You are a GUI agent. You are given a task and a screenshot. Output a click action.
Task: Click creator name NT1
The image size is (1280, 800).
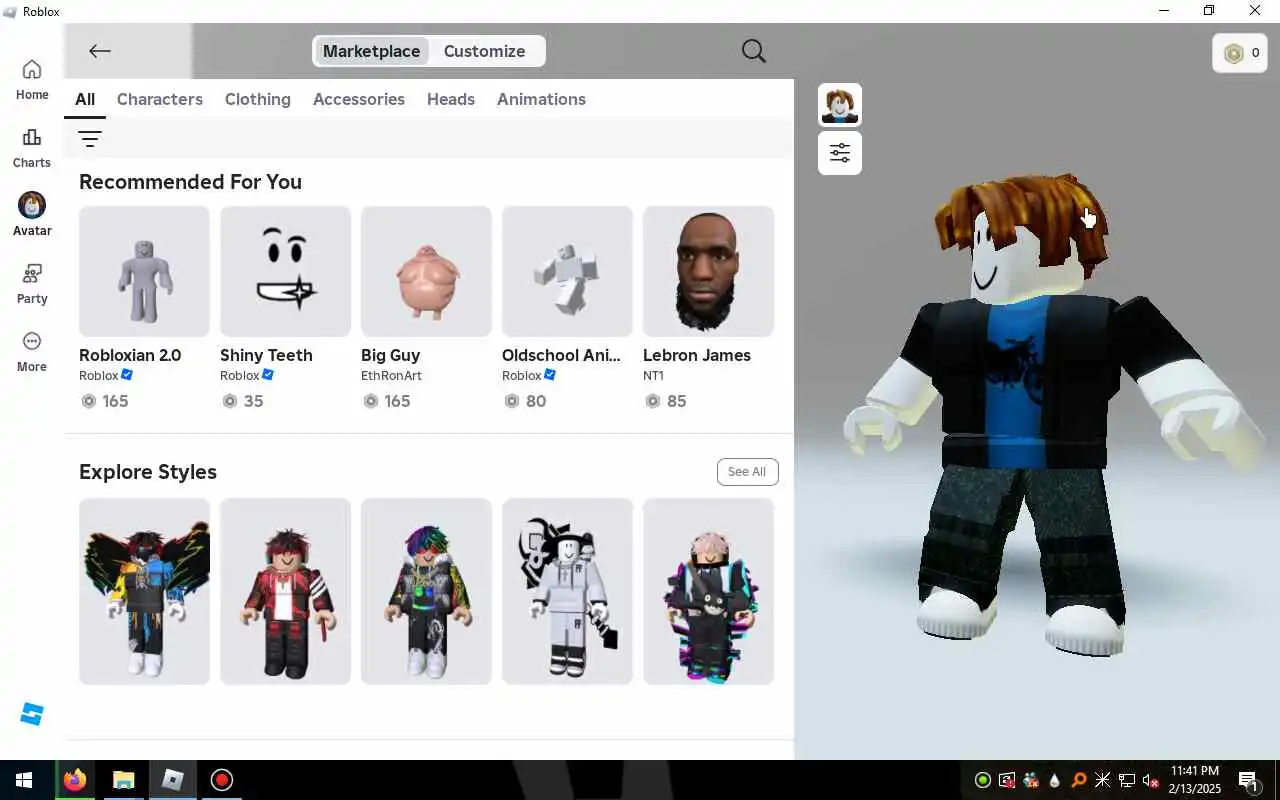click(653, 376)
